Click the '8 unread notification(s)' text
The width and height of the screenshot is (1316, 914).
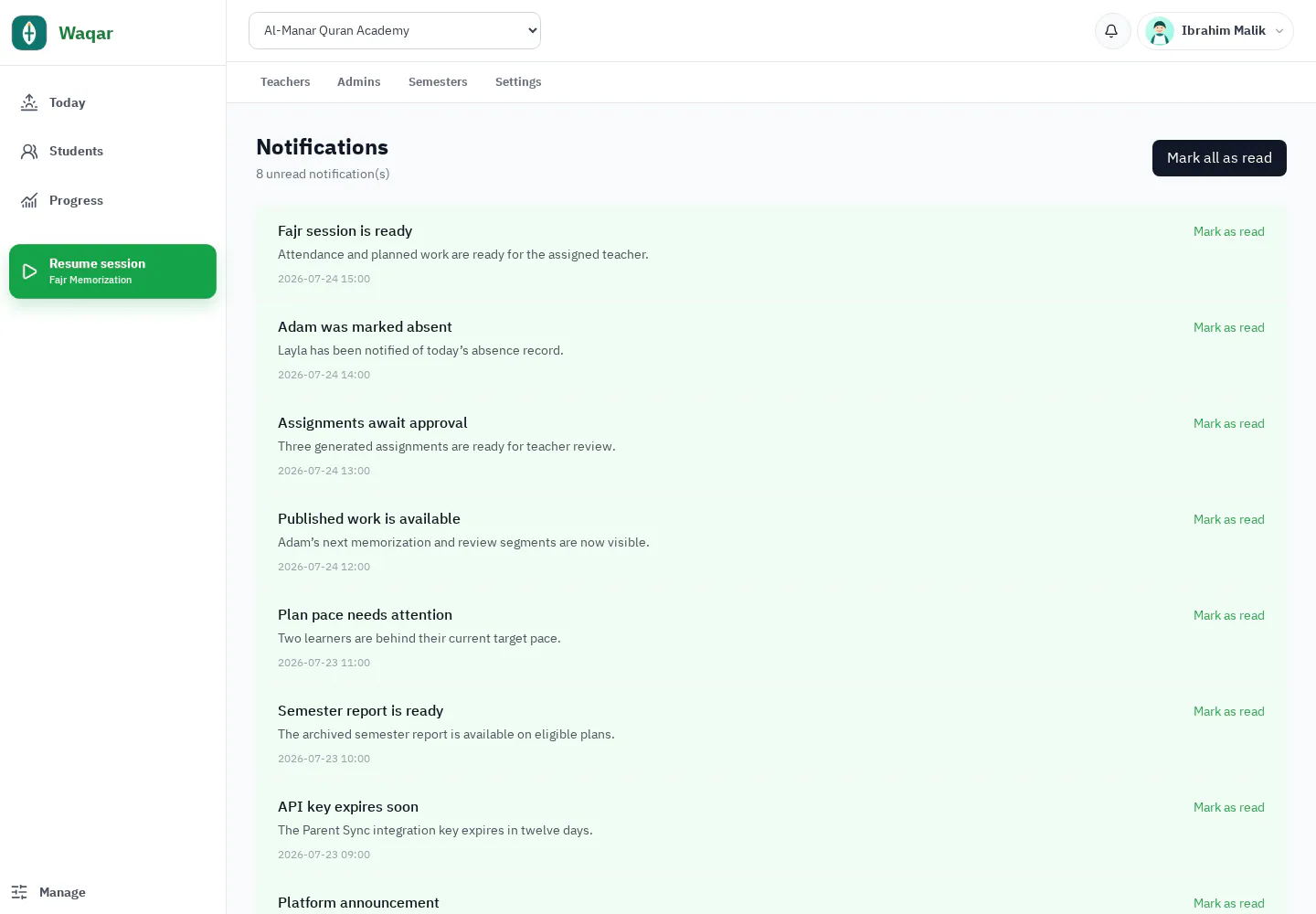tap(323, 174)
